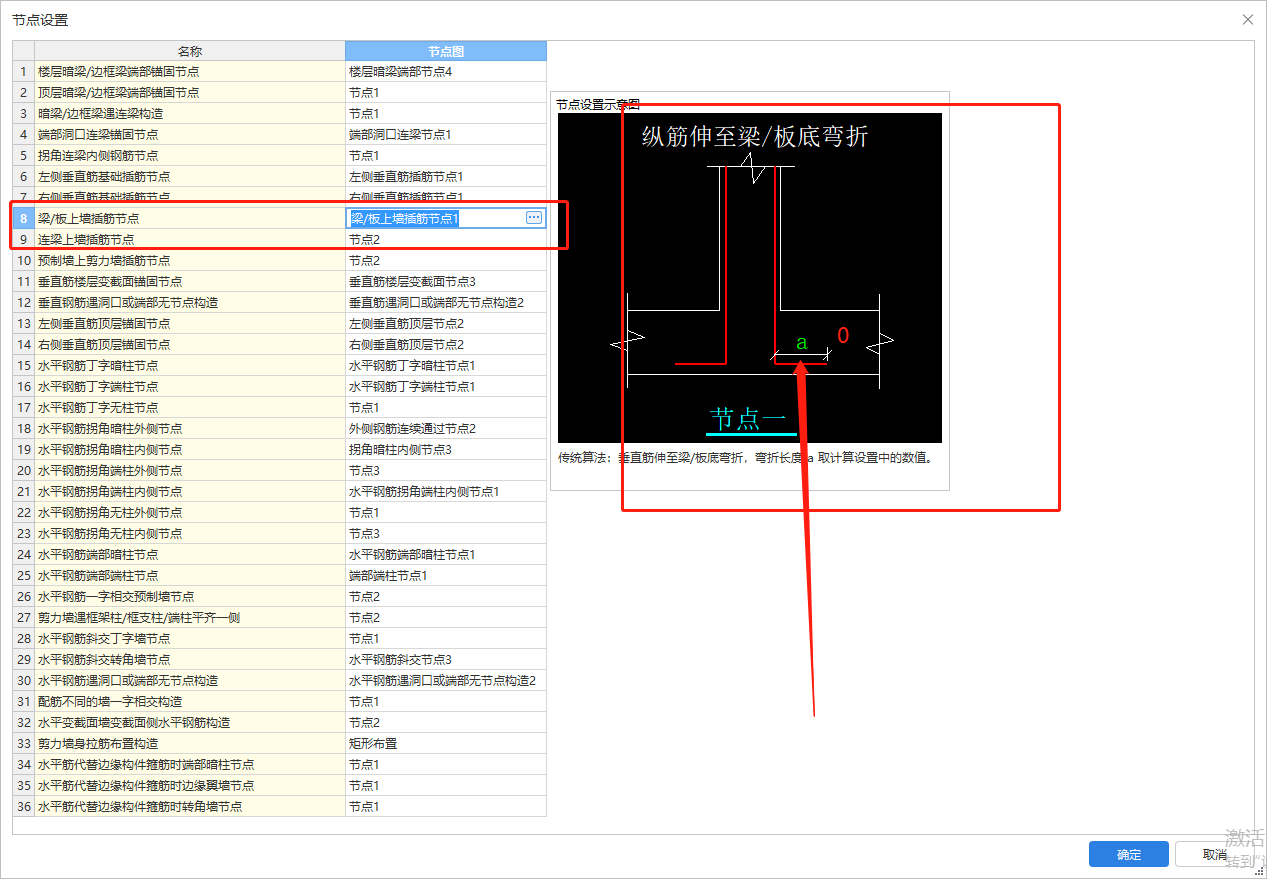Select the row 垂直钢筋遇洞口或端部无节点构造
This screenshot has width=1267, height=879.
point(280,302)
